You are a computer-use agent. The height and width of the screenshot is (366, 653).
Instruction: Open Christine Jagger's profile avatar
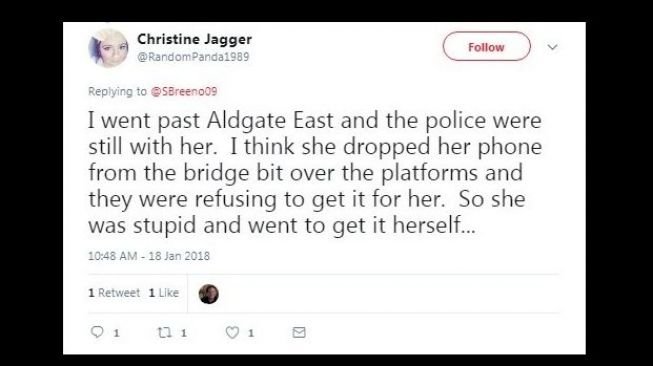click(108, 48)
